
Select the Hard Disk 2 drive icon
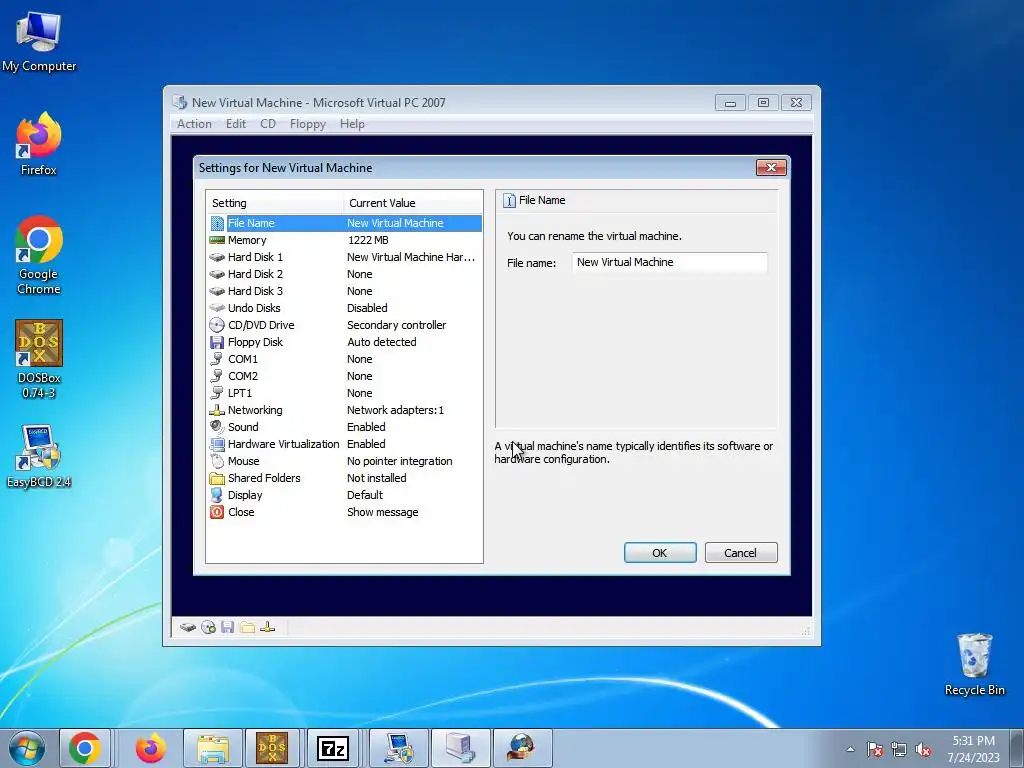pos(217,274)
